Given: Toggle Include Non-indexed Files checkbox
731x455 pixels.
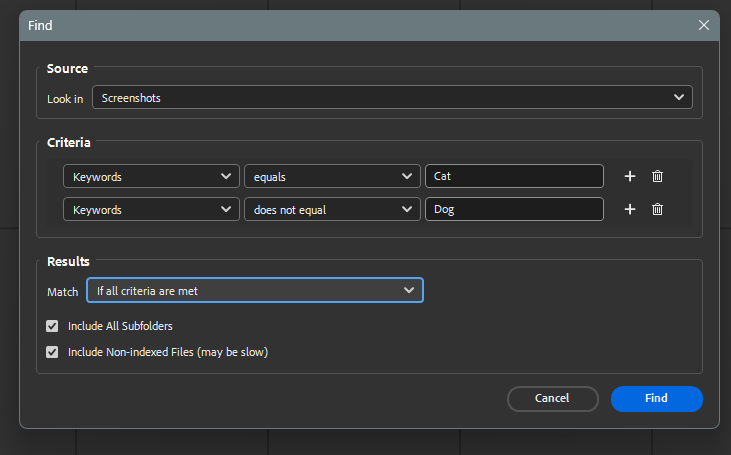Looking at the screenshot, I should coord(52,352).
